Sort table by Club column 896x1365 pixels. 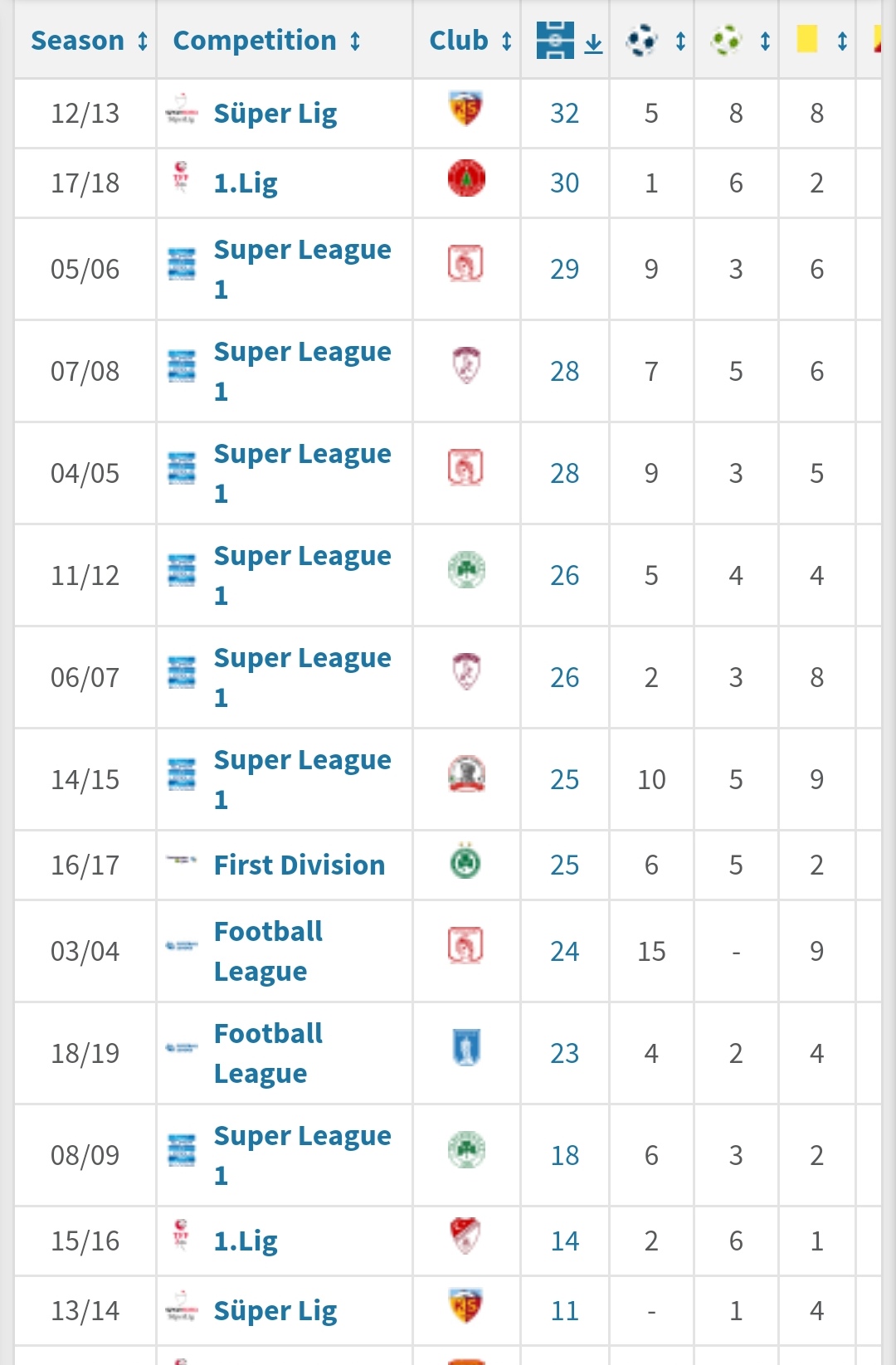tap(470, 41)
